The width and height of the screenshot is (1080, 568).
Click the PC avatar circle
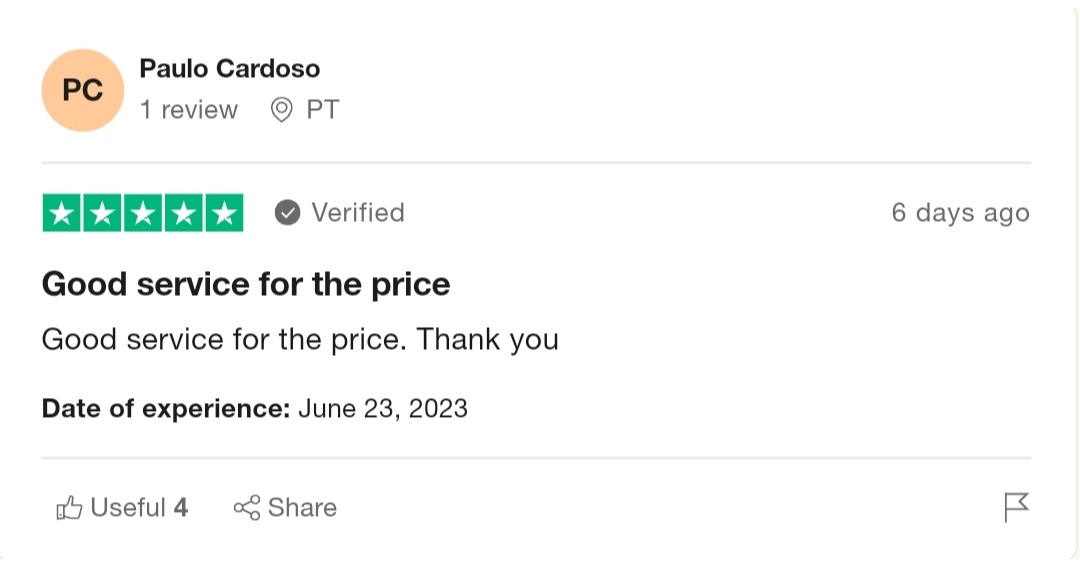point(82,90)
